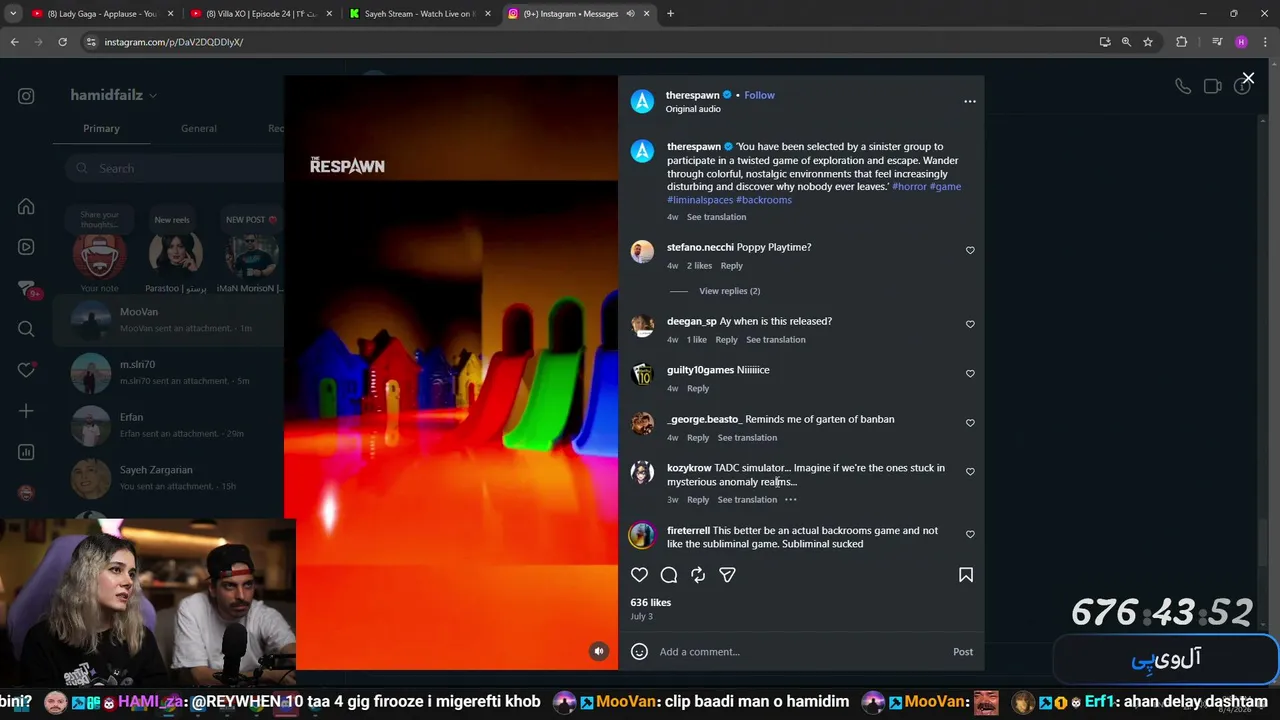
Task: Open Instagram home feed from sidebar
Action: pyautogui.click(x=26, y=207)
